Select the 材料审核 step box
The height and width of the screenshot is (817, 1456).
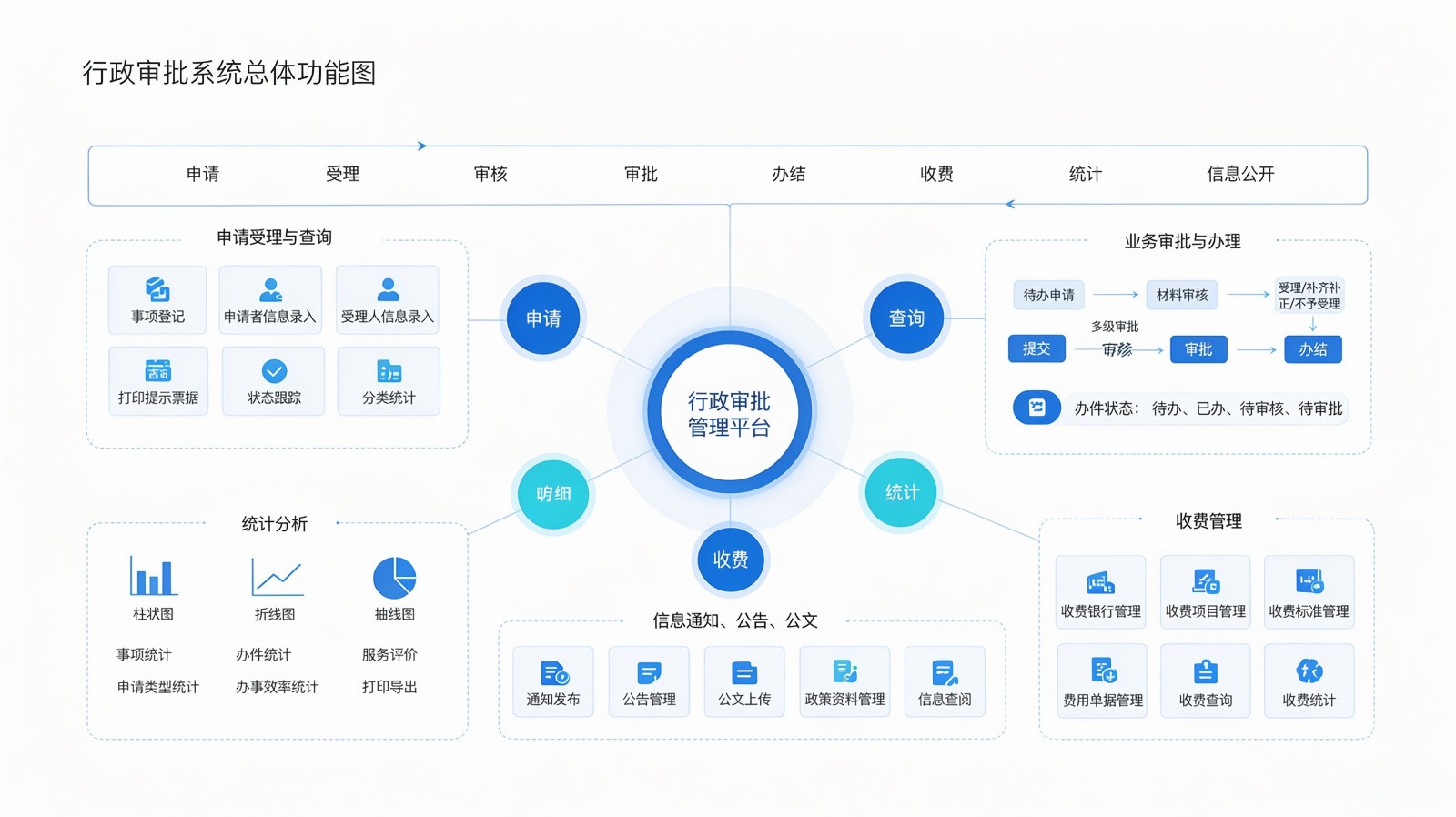[x=1182, y=295]
